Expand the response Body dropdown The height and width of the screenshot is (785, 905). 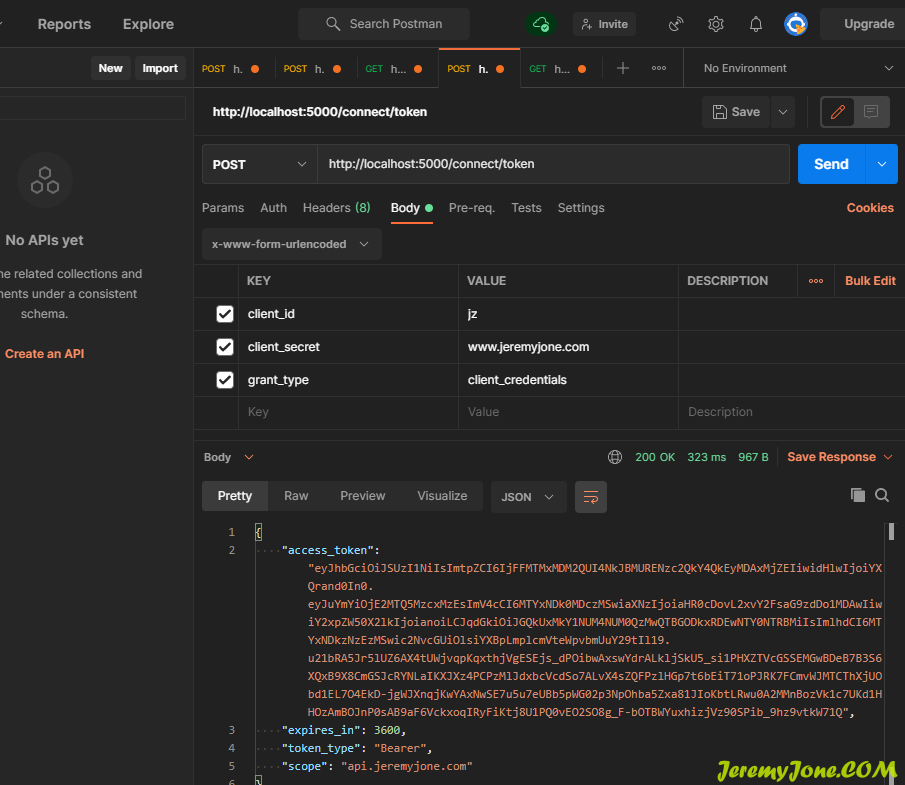229,457
